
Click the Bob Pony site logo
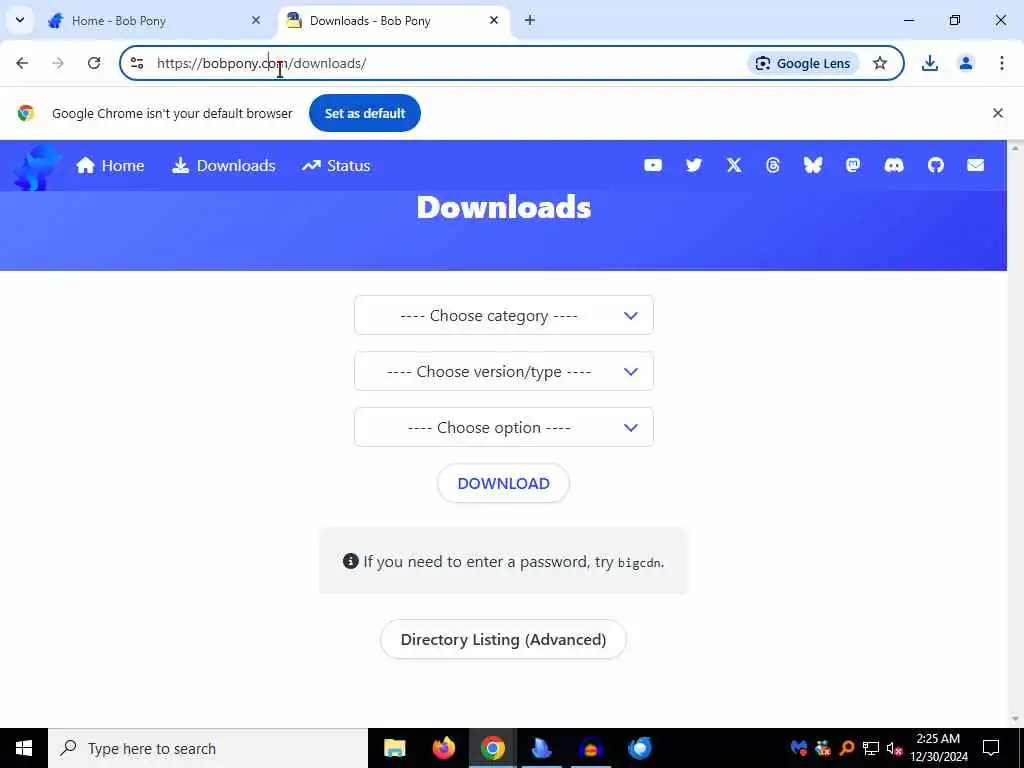tap(37, 167)
